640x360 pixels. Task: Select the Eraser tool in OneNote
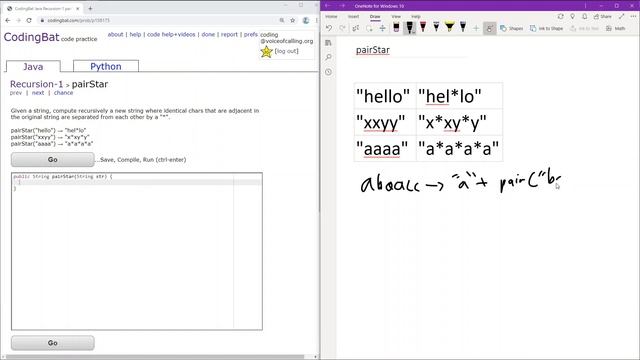396,28
